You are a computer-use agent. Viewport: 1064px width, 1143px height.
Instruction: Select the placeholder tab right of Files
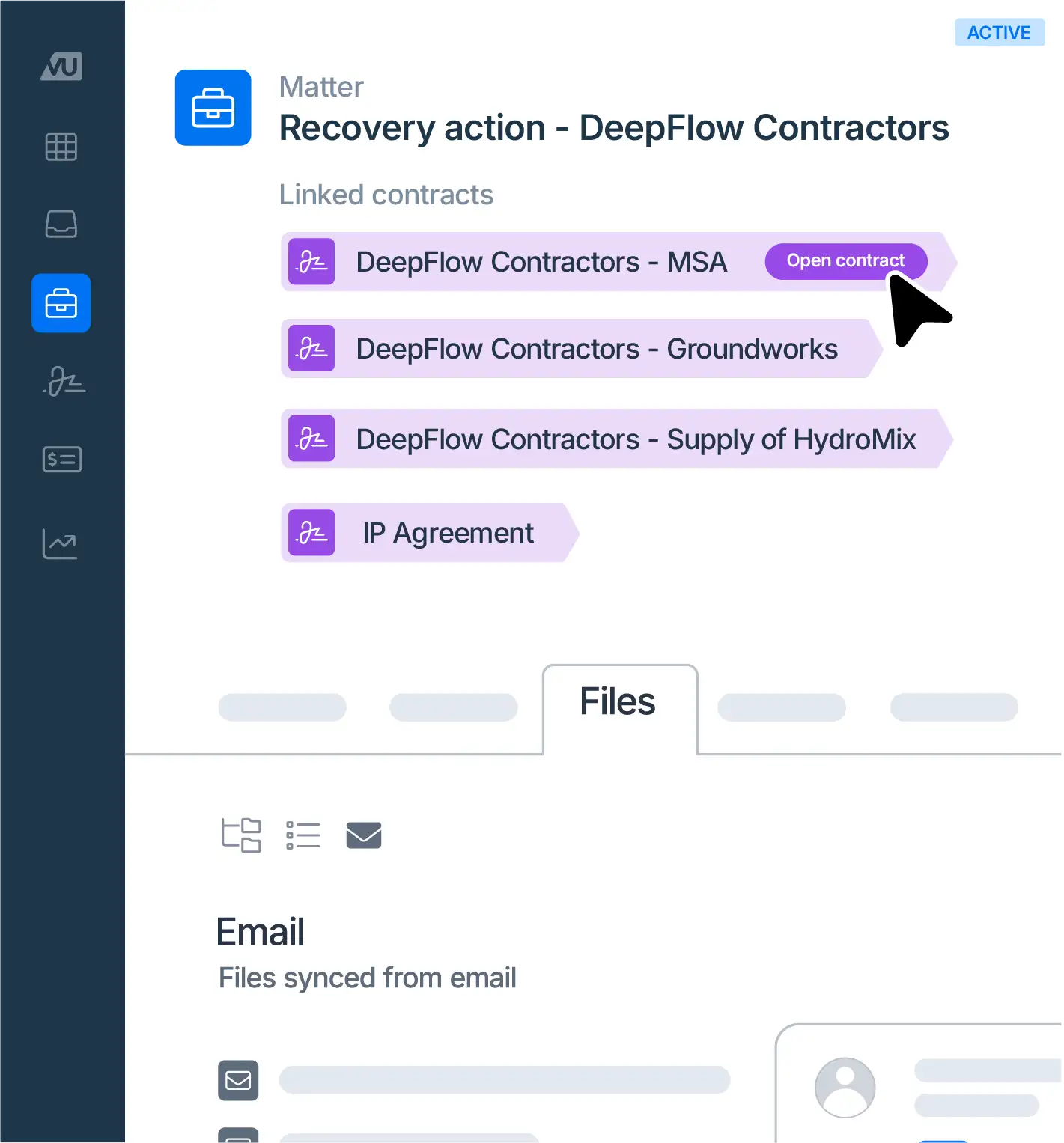pyautogui.click(x=781, y=707)
